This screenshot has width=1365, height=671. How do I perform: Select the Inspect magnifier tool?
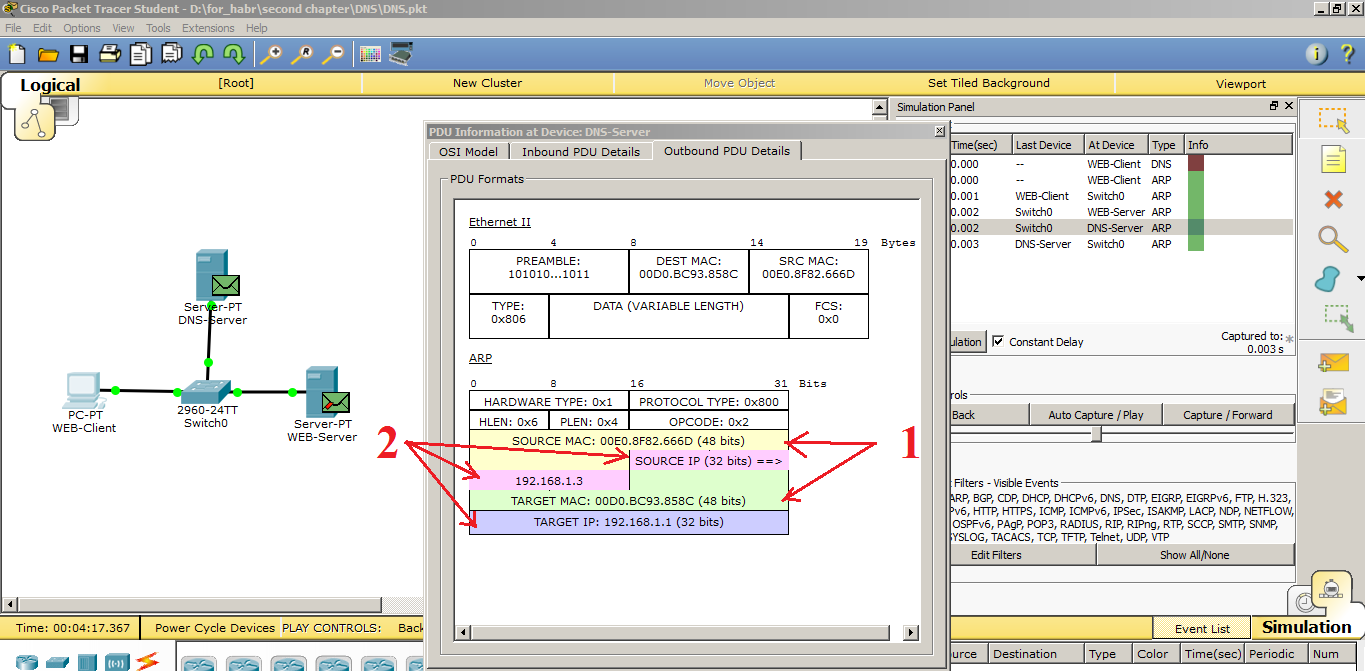(x=1333, y=239)
